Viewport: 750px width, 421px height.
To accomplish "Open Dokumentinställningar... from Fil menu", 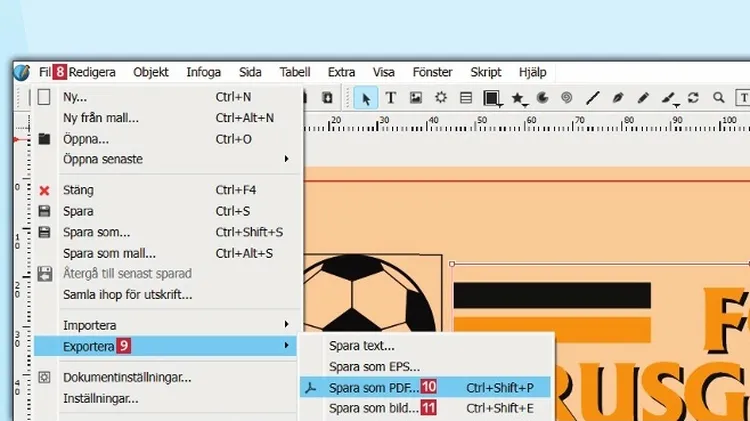I will point(127,377).
